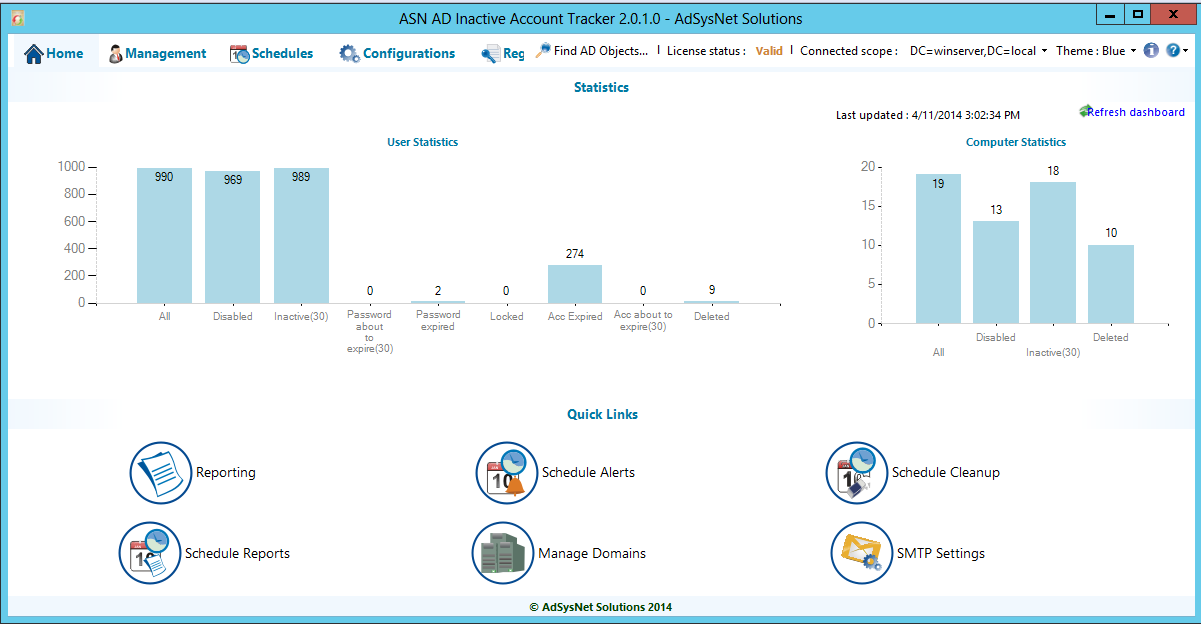Click the Reporting quick link icon

pos(160,472)
